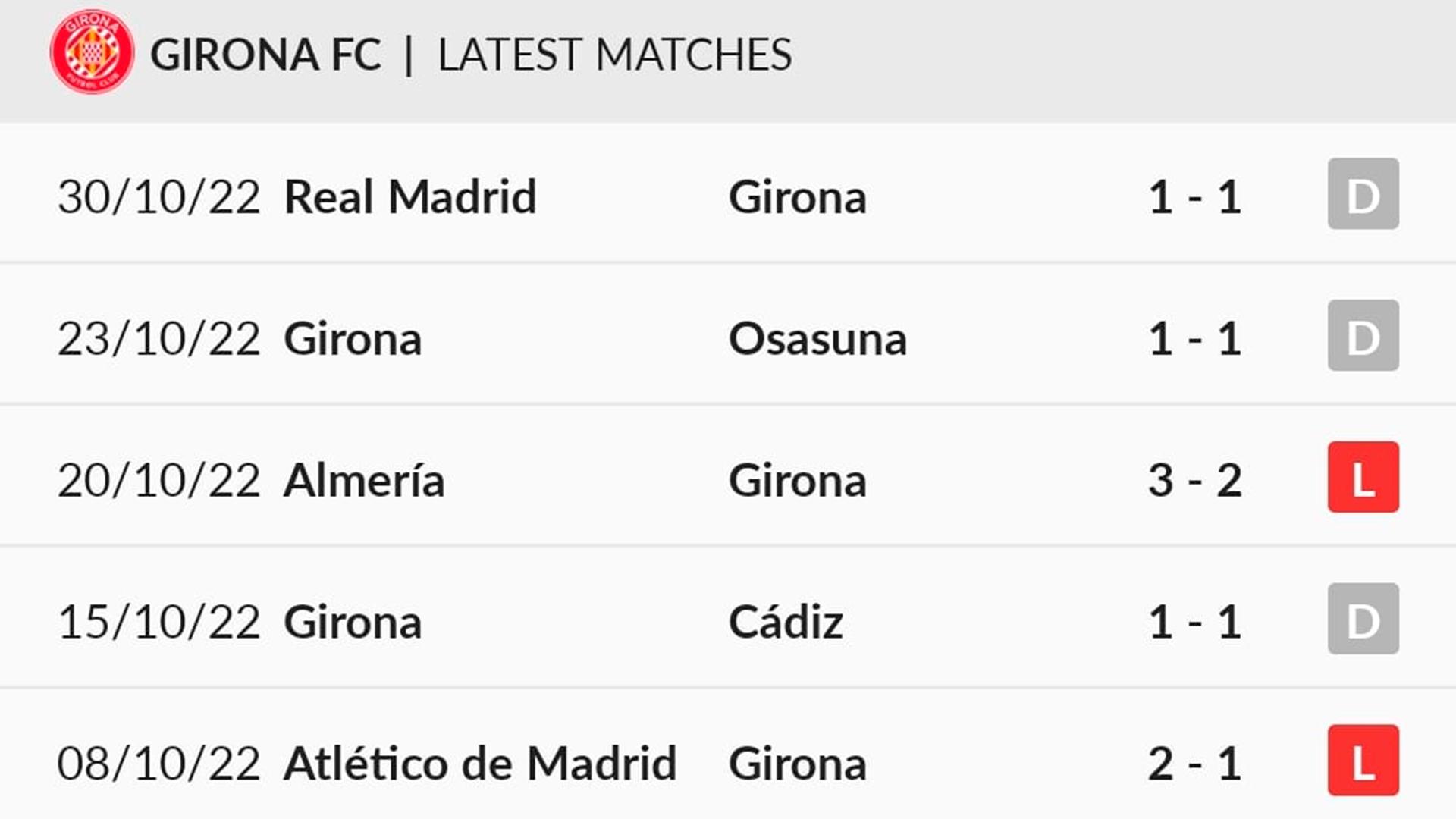Open Real Madrid team name

click(x=410, y=197)
